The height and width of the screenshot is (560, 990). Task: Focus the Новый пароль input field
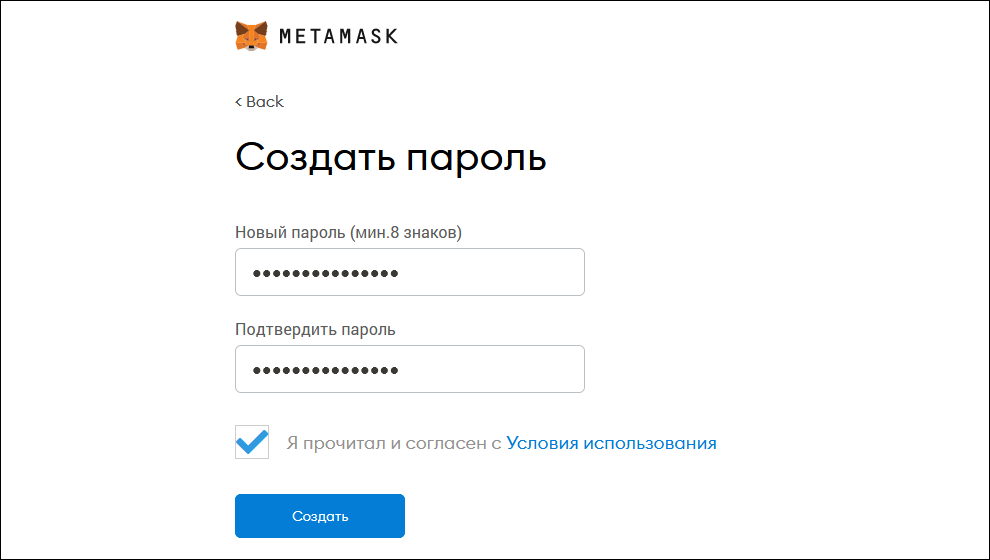[x=410, y=272]
